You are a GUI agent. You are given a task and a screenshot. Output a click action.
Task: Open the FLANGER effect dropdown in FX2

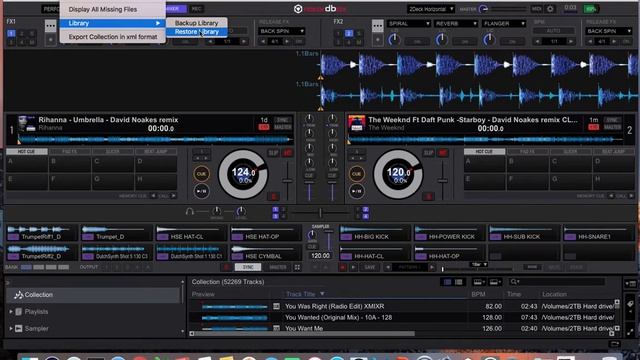coord(504,24)
